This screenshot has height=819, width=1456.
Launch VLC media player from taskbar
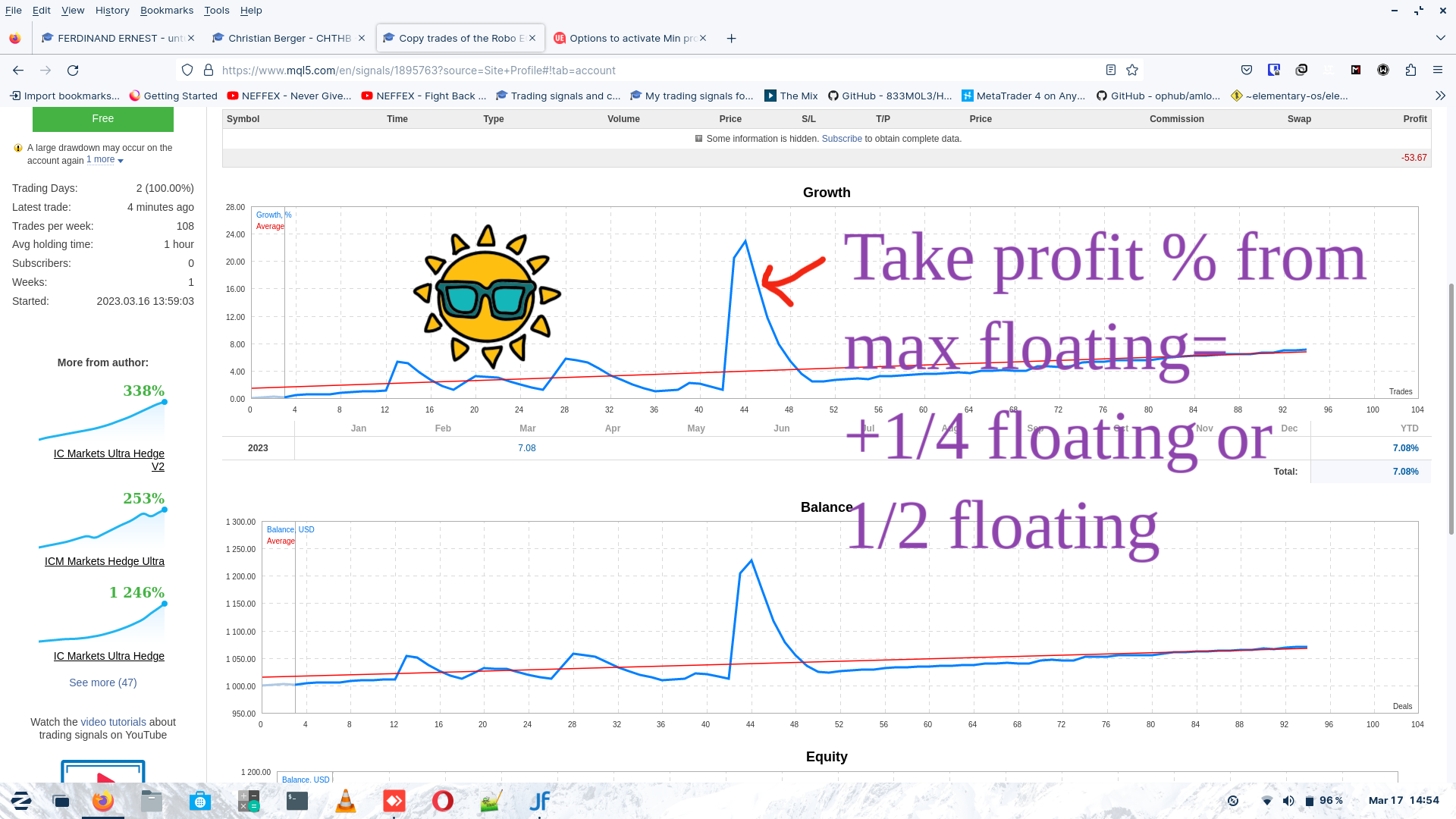click(x=346, y=801)
